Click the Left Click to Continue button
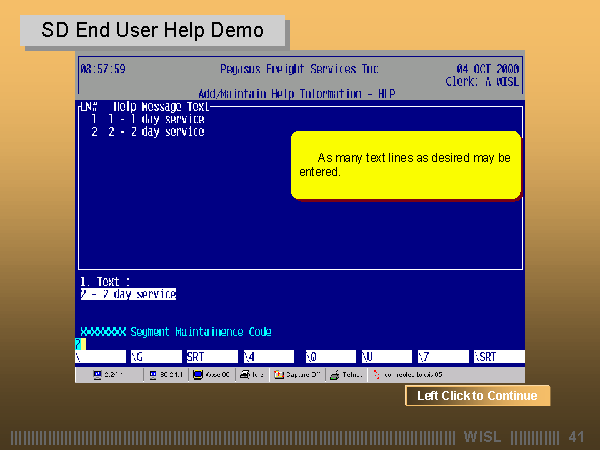The width and height of the screenshot is (600, 450). (477, 396)
